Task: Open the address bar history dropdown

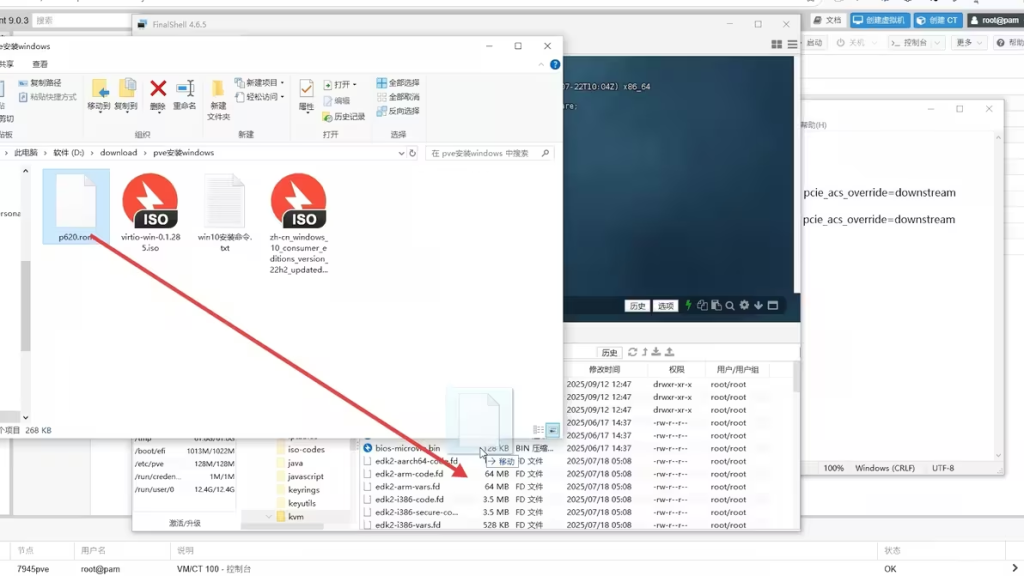Action: pos(401,153)
